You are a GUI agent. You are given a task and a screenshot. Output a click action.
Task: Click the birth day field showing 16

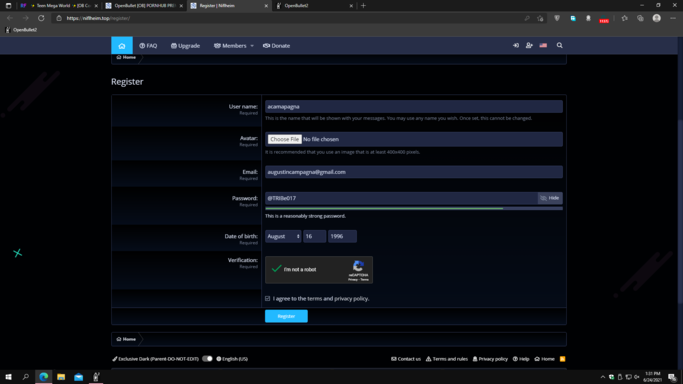click(314, 236)
